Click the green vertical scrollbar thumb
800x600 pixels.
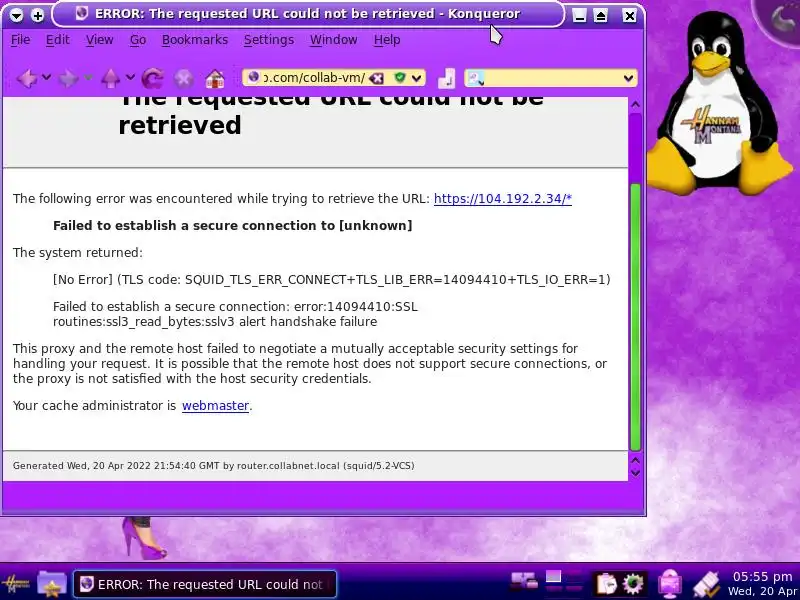click(x=635, y=316)
